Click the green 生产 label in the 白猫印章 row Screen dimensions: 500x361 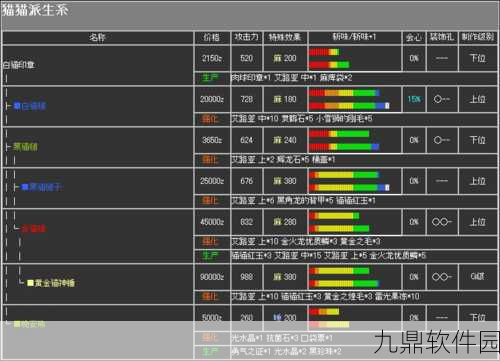(x=211, y=78)
